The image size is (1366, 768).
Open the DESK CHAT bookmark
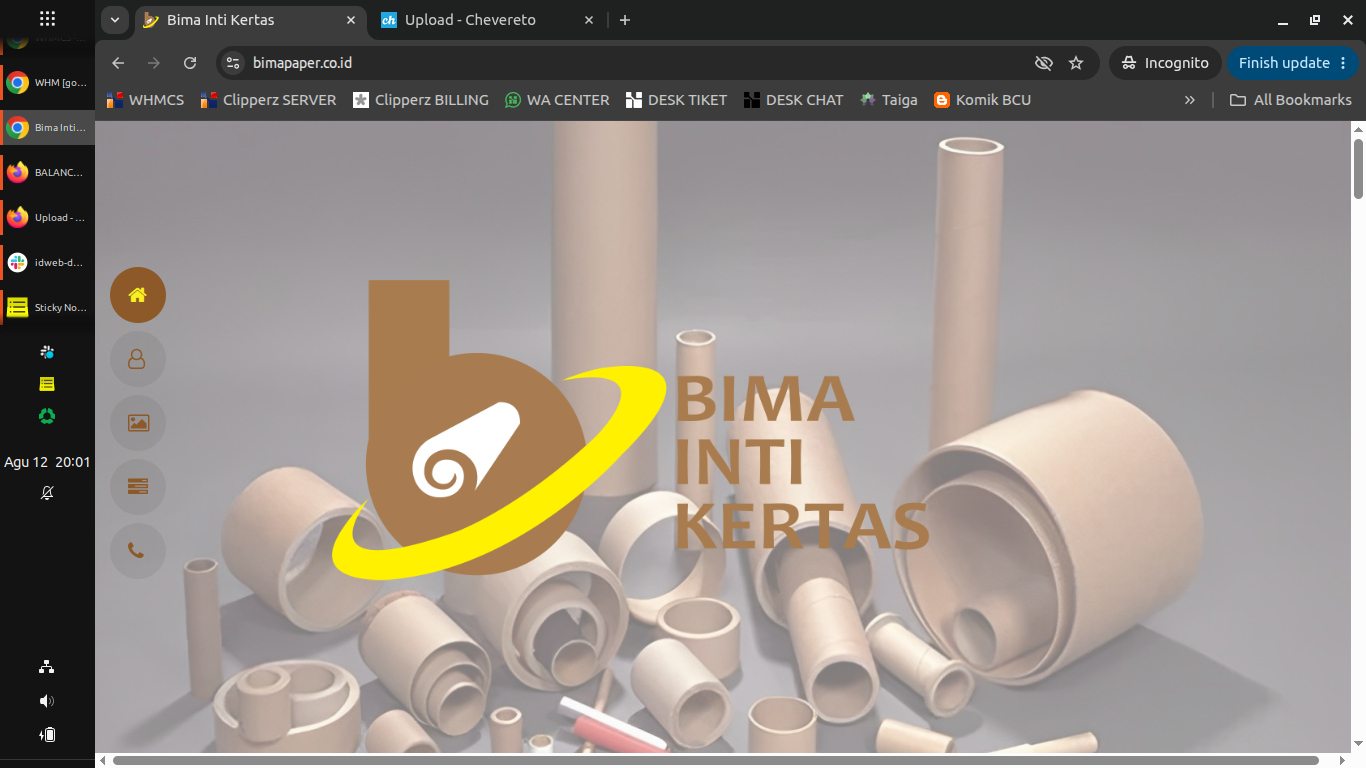pos(794,100)
